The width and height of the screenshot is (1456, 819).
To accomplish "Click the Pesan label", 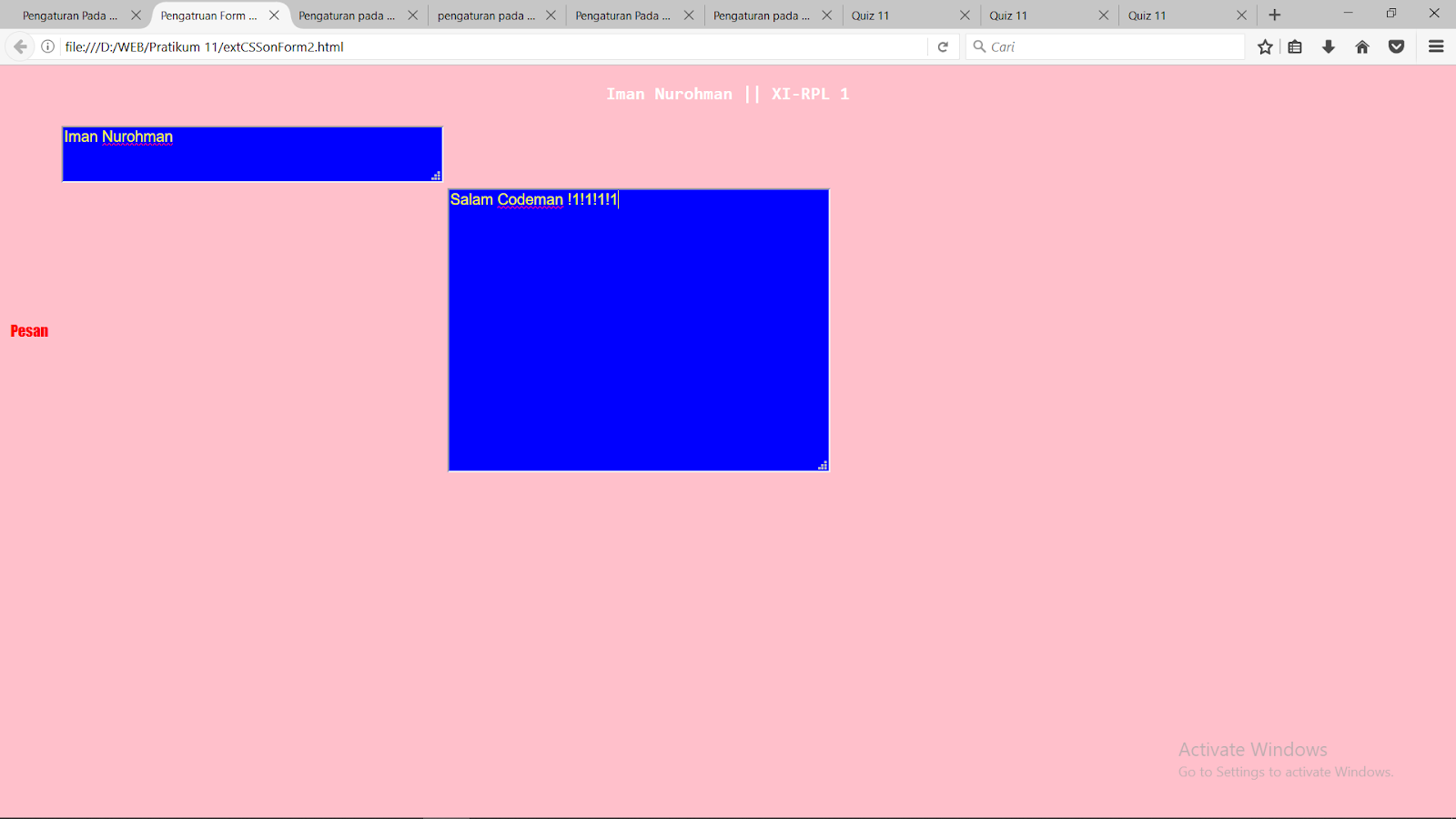I will coord(28,330).
